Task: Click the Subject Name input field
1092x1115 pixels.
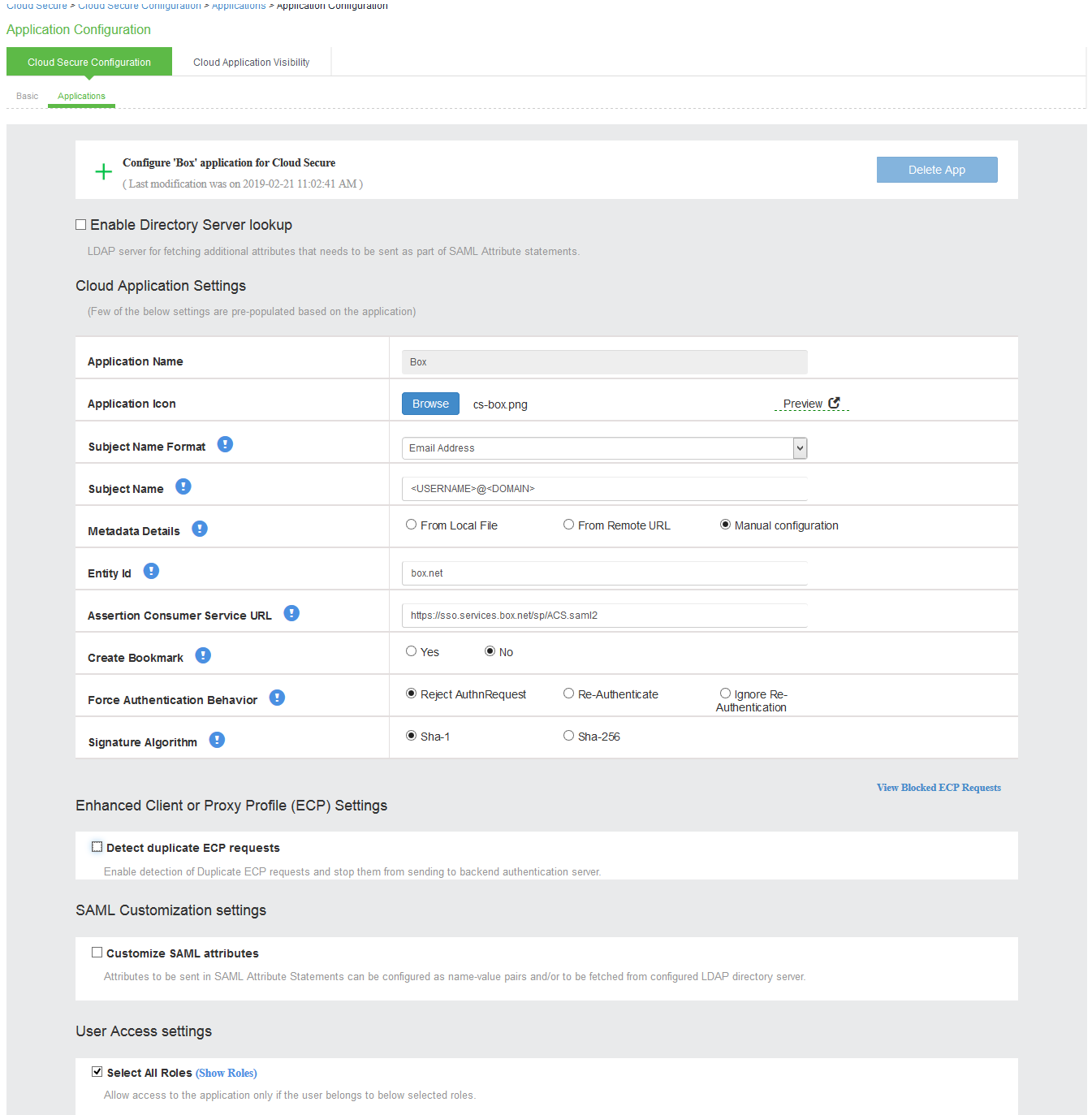Action: click(604, 489)
